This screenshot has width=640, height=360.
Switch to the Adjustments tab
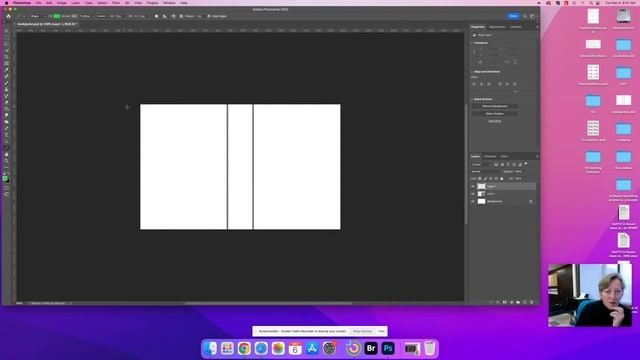point(497,27)
